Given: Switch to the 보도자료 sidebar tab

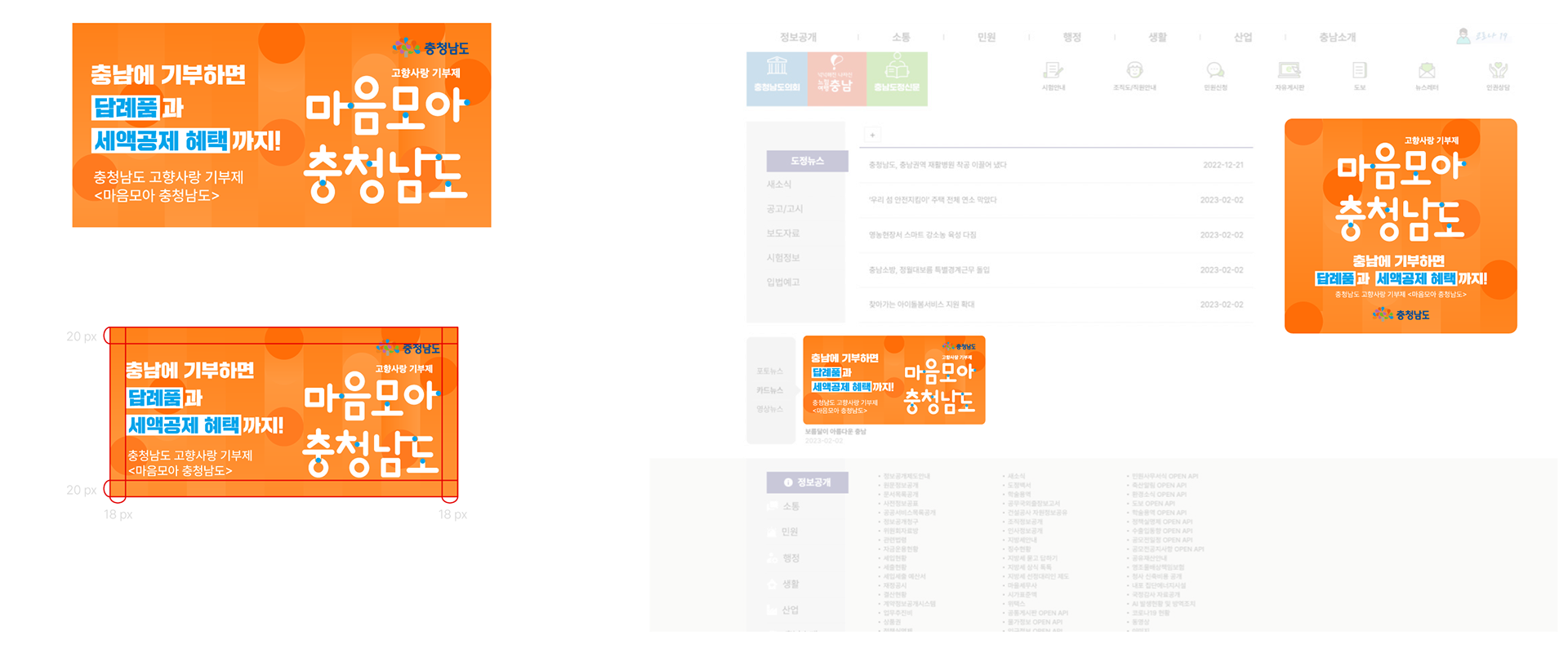Looking at the screenshot, I should click(782, 233).
